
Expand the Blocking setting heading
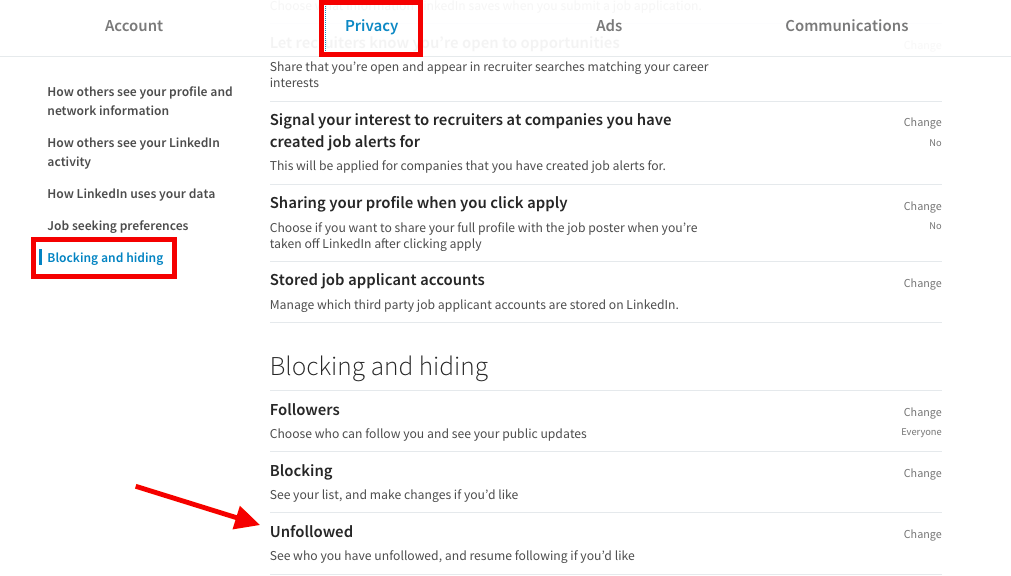coord(301,470)
